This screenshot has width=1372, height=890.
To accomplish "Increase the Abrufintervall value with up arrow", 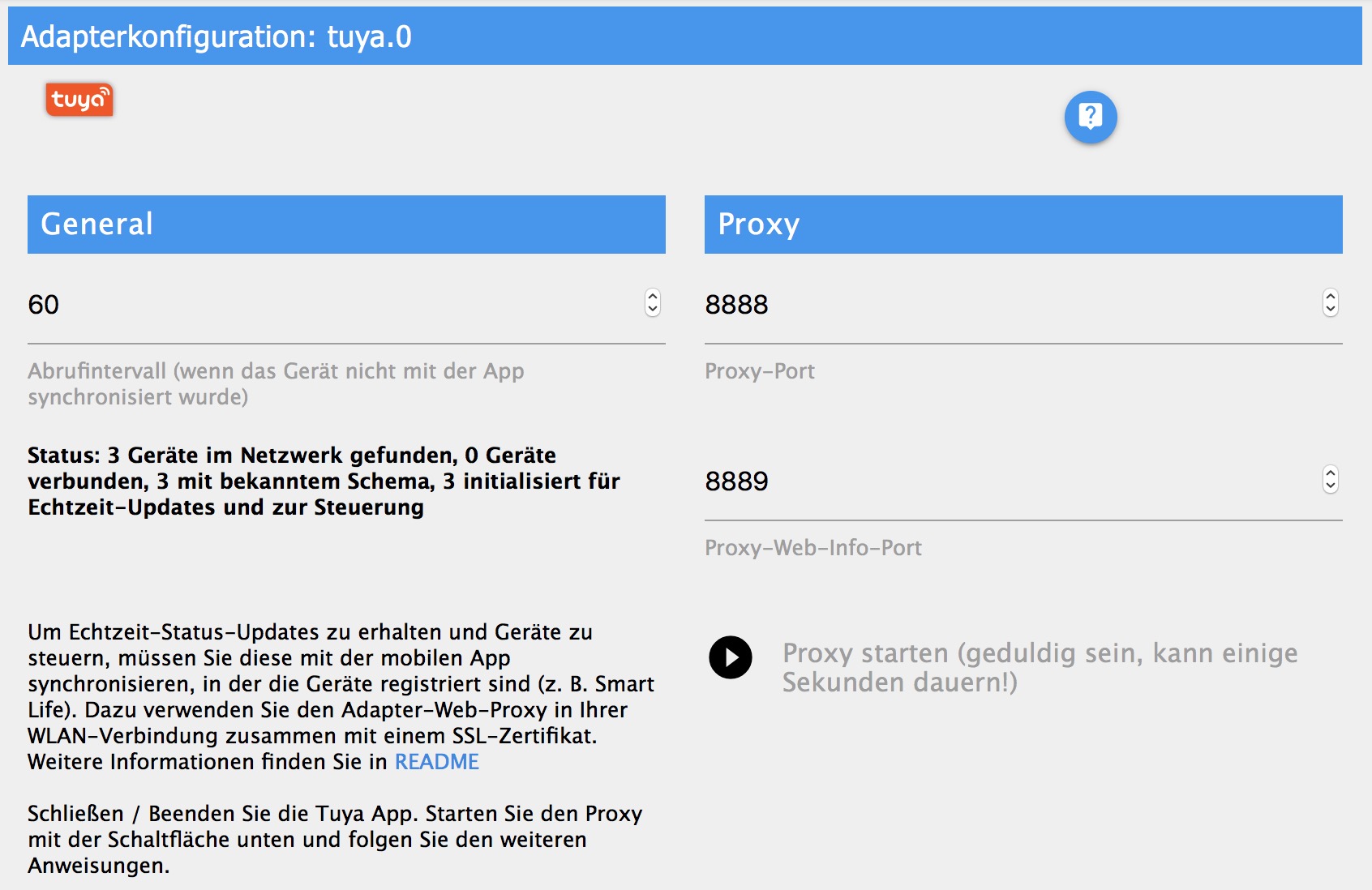I will point(653,296).
